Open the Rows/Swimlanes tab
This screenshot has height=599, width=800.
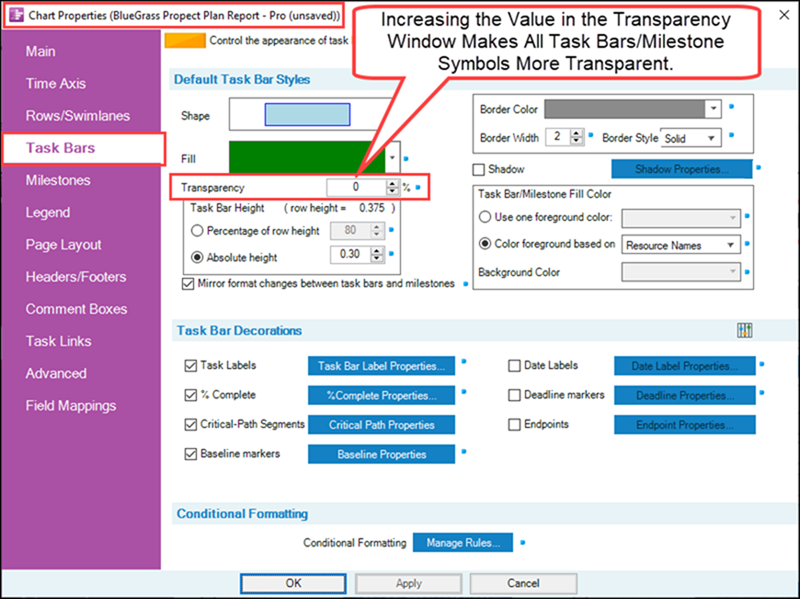pos(78,116)
